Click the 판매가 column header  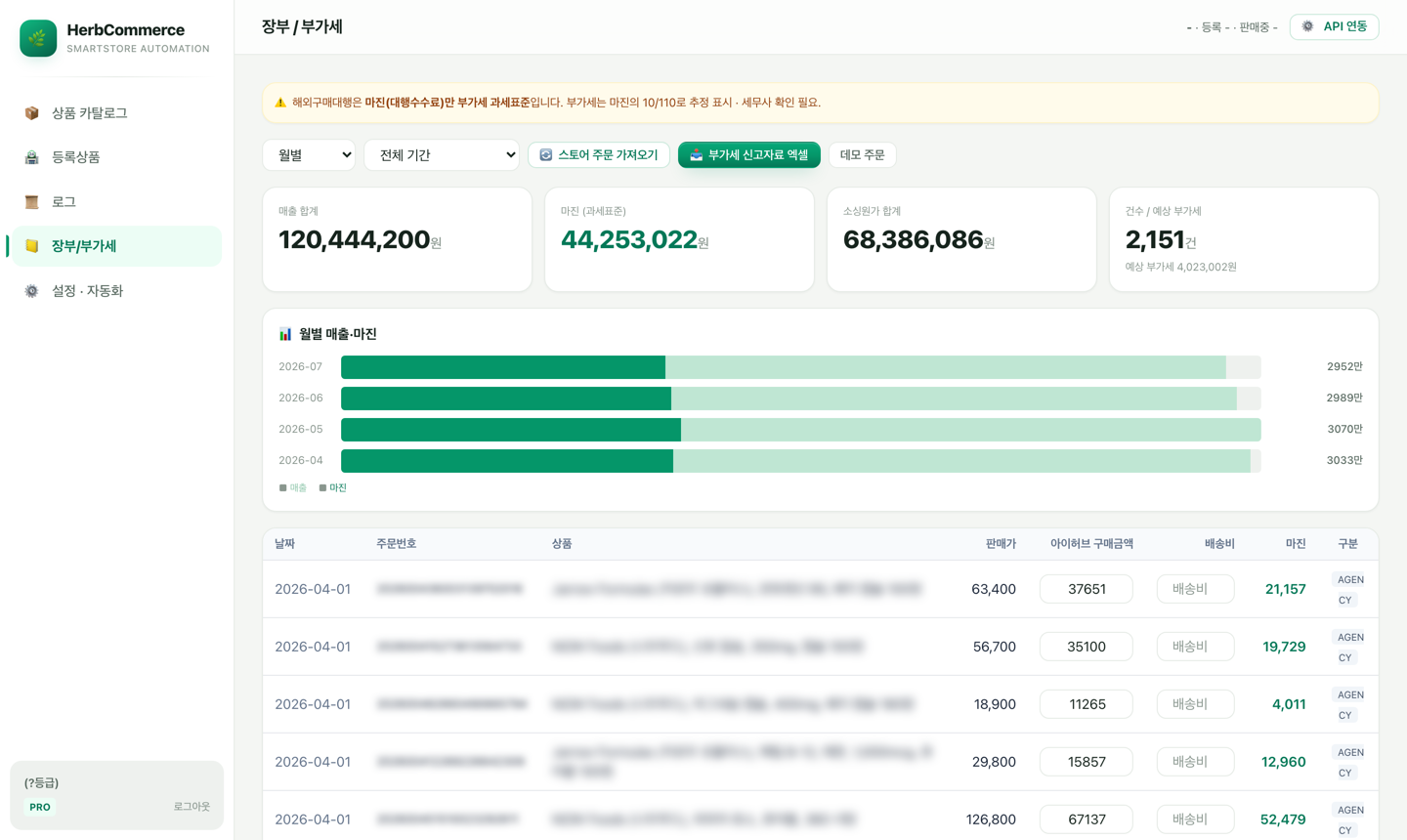tap(1001, 544)
